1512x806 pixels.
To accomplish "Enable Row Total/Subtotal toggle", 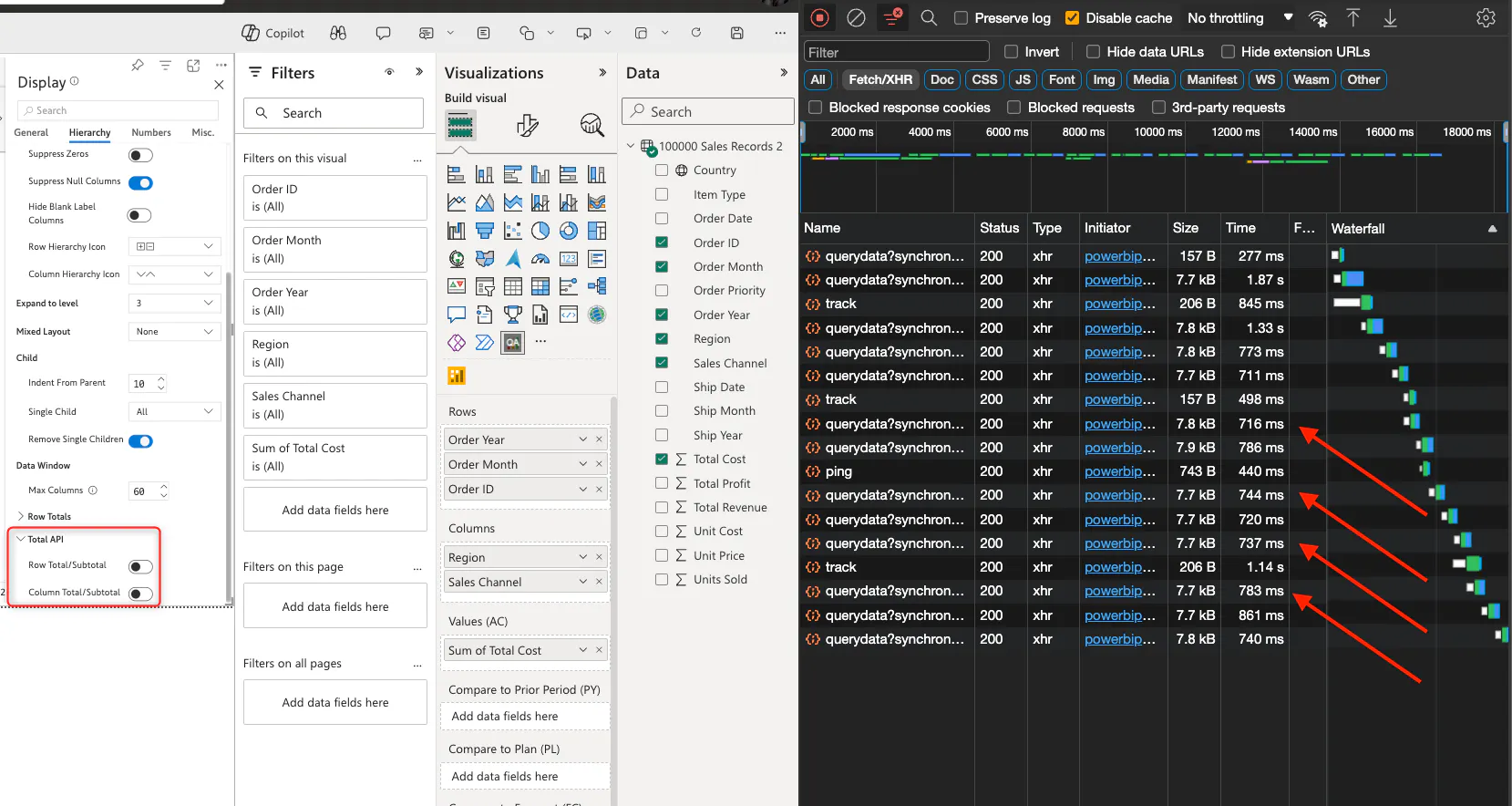I will tap(140, 567).
